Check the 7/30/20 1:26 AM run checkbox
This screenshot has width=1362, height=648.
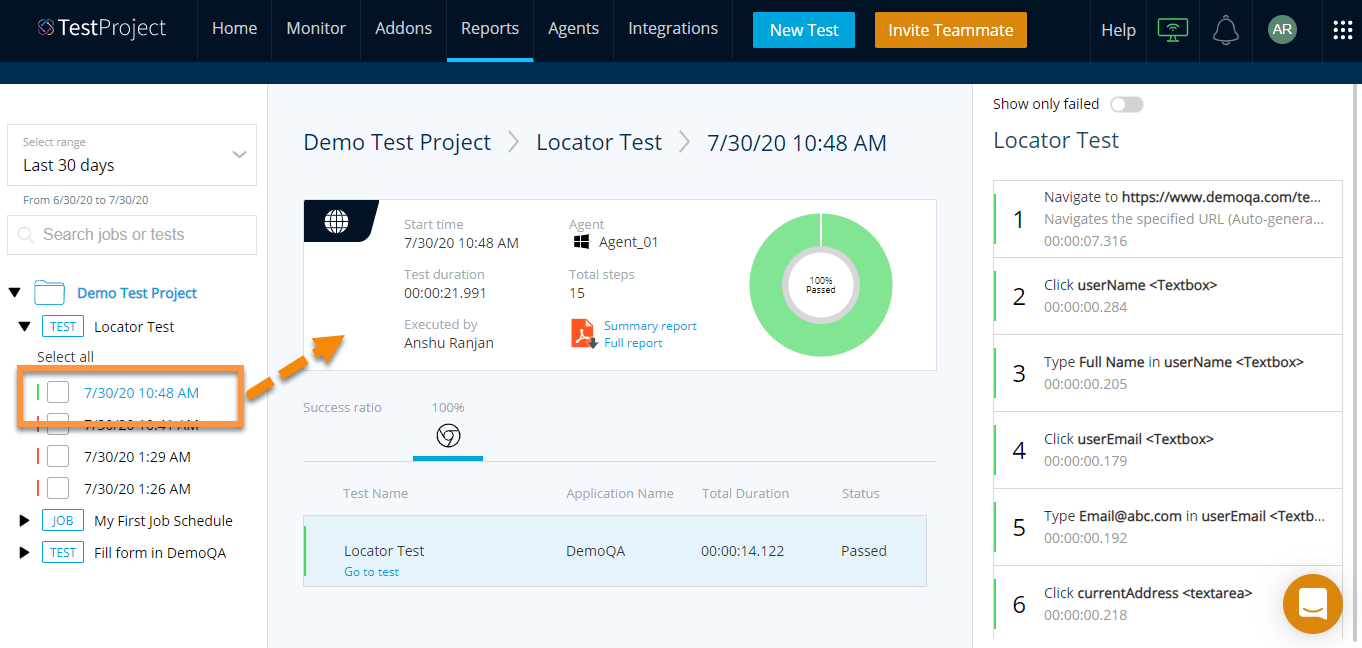tap(58, 489)
